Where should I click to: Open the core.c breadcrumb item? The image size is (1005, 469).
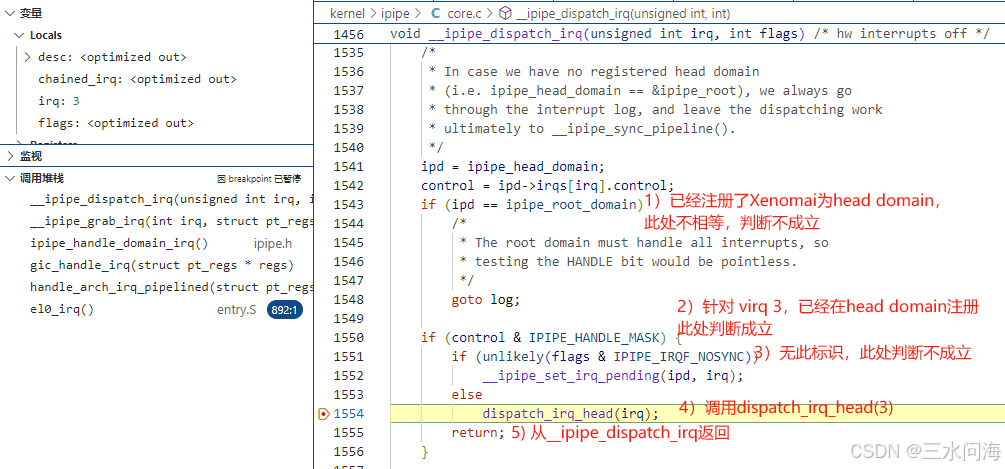point(466,13)
